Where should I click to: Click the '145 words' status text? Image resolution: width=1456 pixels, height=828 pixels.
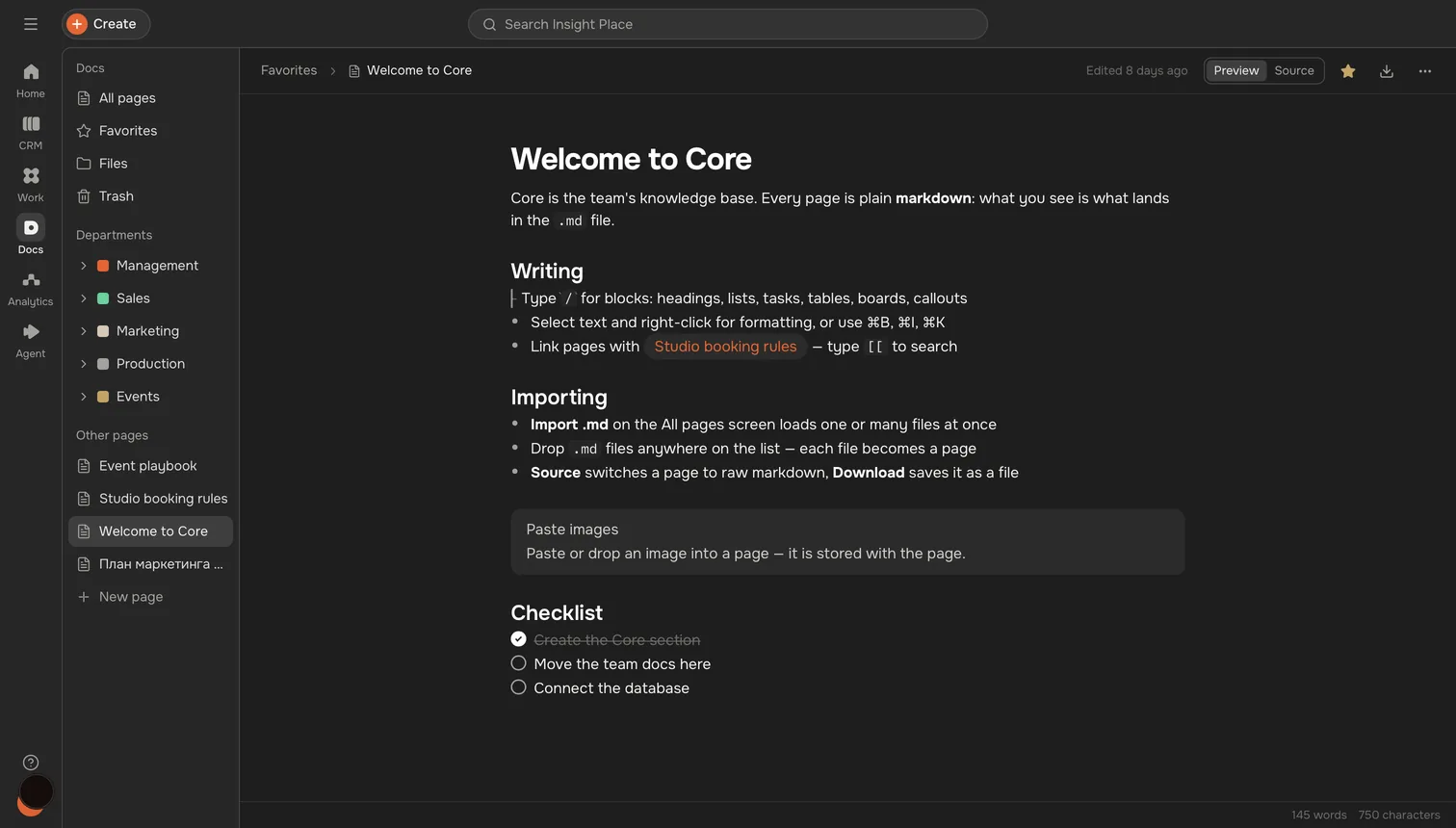click(x=1318, y=815)
